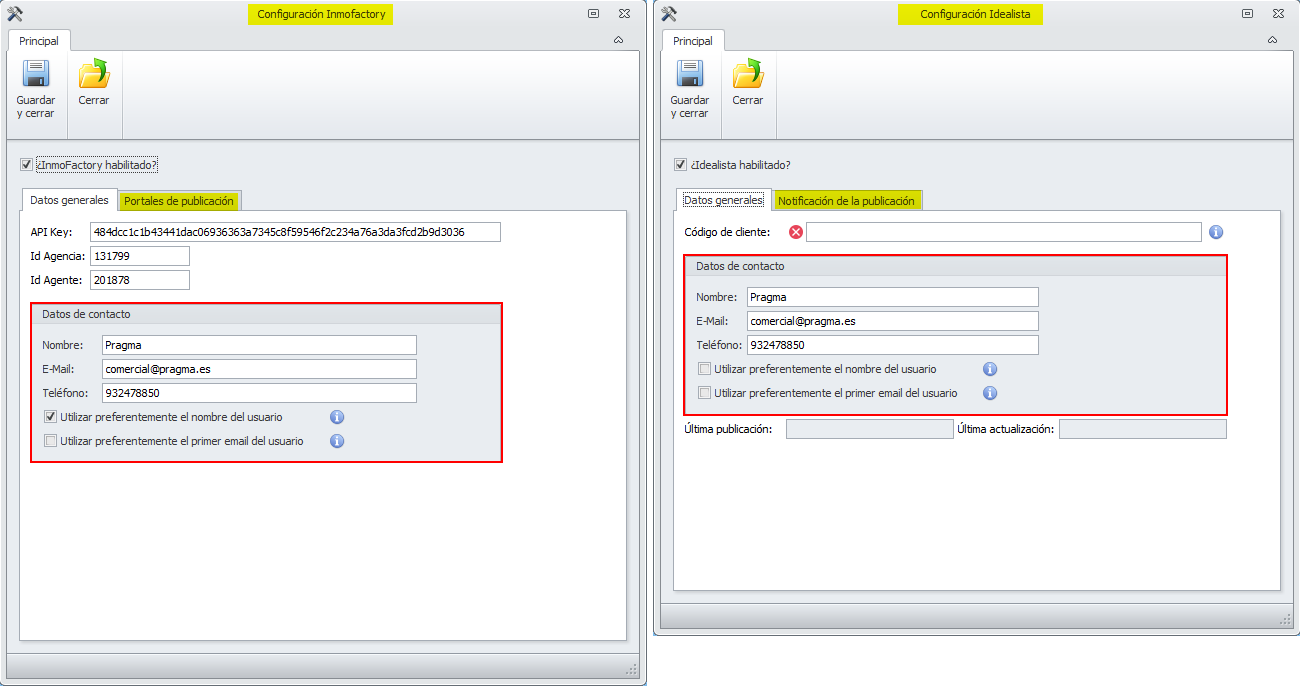1300x686 pixels.
Task: Select Datos generales tab in Idealista
Action: (723, 200)
